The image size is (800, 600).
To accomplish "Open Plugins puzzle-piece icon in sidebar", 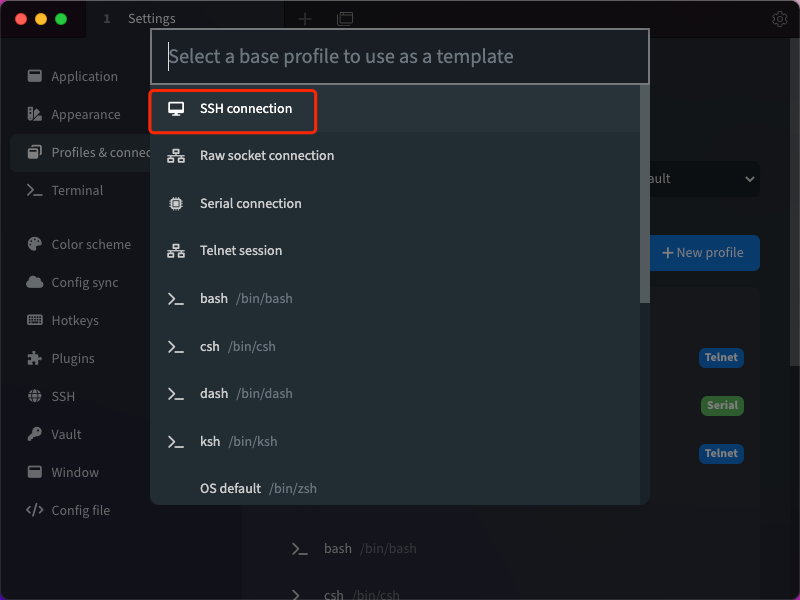I will pos(34,358).
